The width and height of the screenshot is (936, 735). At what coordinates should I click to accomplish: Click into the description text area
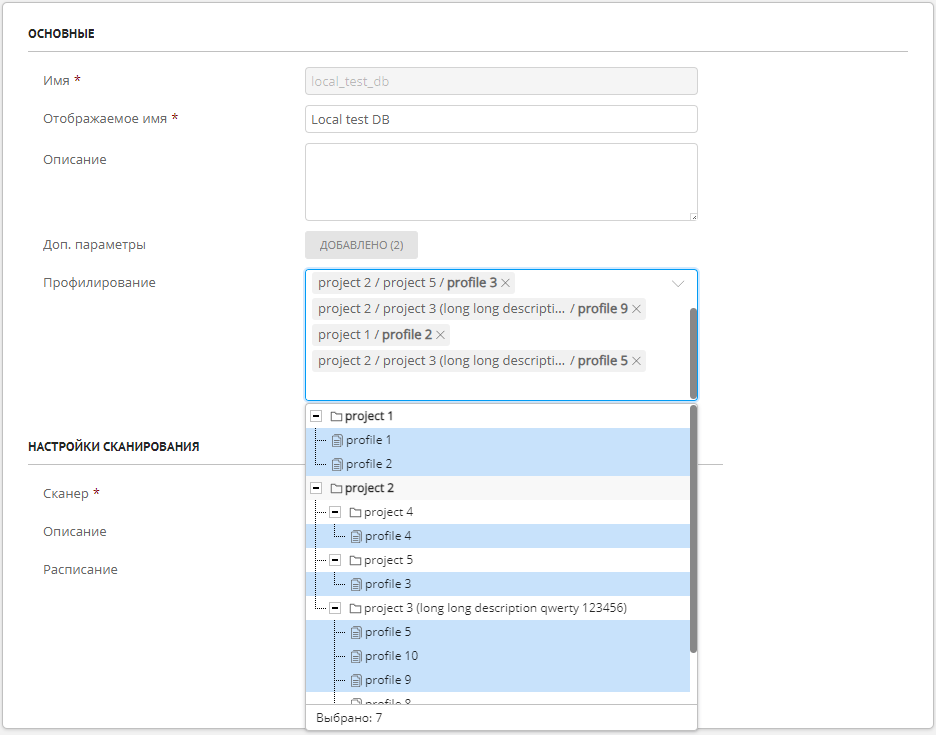click(501, 182)
